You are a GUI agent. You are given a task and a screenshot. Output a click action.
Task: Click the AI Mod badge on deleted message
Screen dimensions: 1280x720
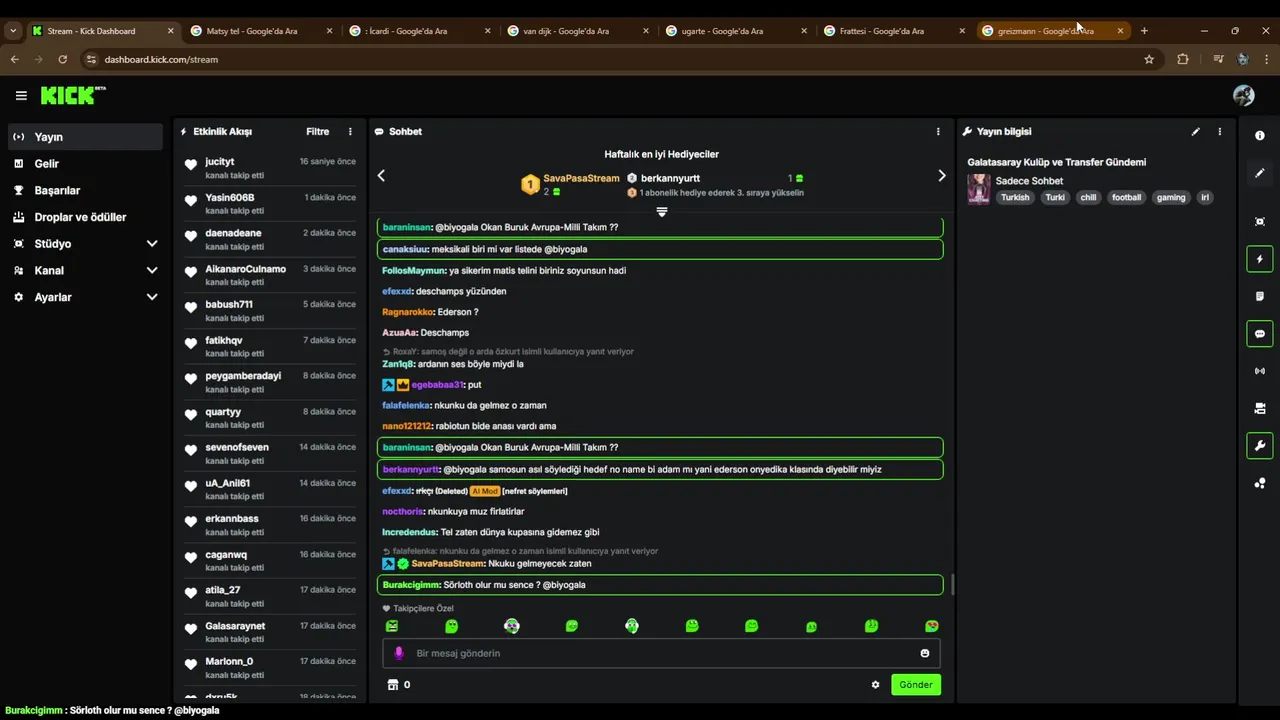[x=484, y=491]
